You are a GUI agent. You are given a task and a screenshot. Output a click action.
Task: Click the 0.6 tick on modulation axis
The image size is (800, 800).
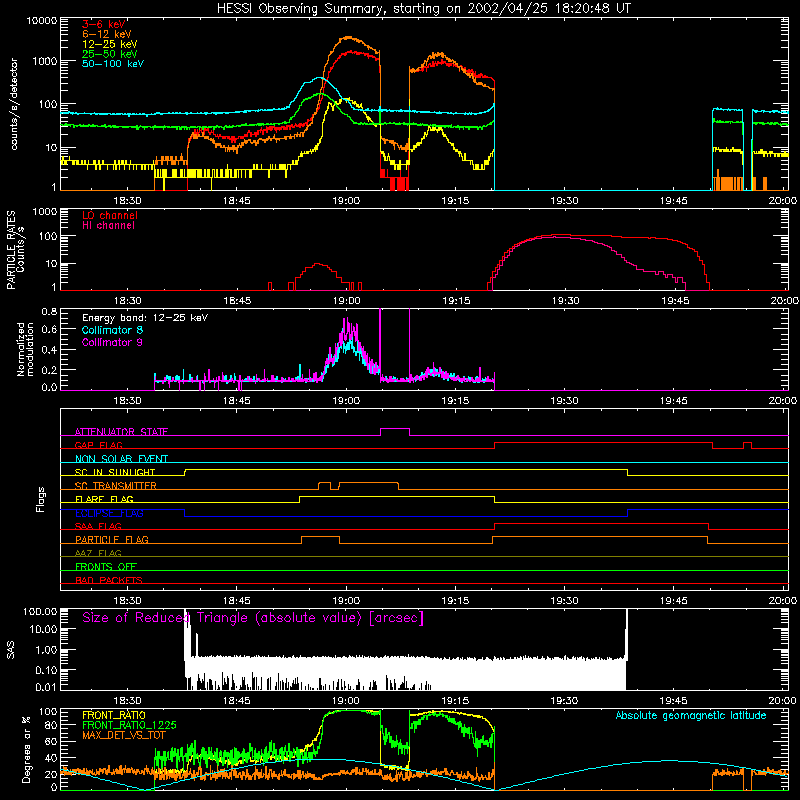tap(49, 329)
